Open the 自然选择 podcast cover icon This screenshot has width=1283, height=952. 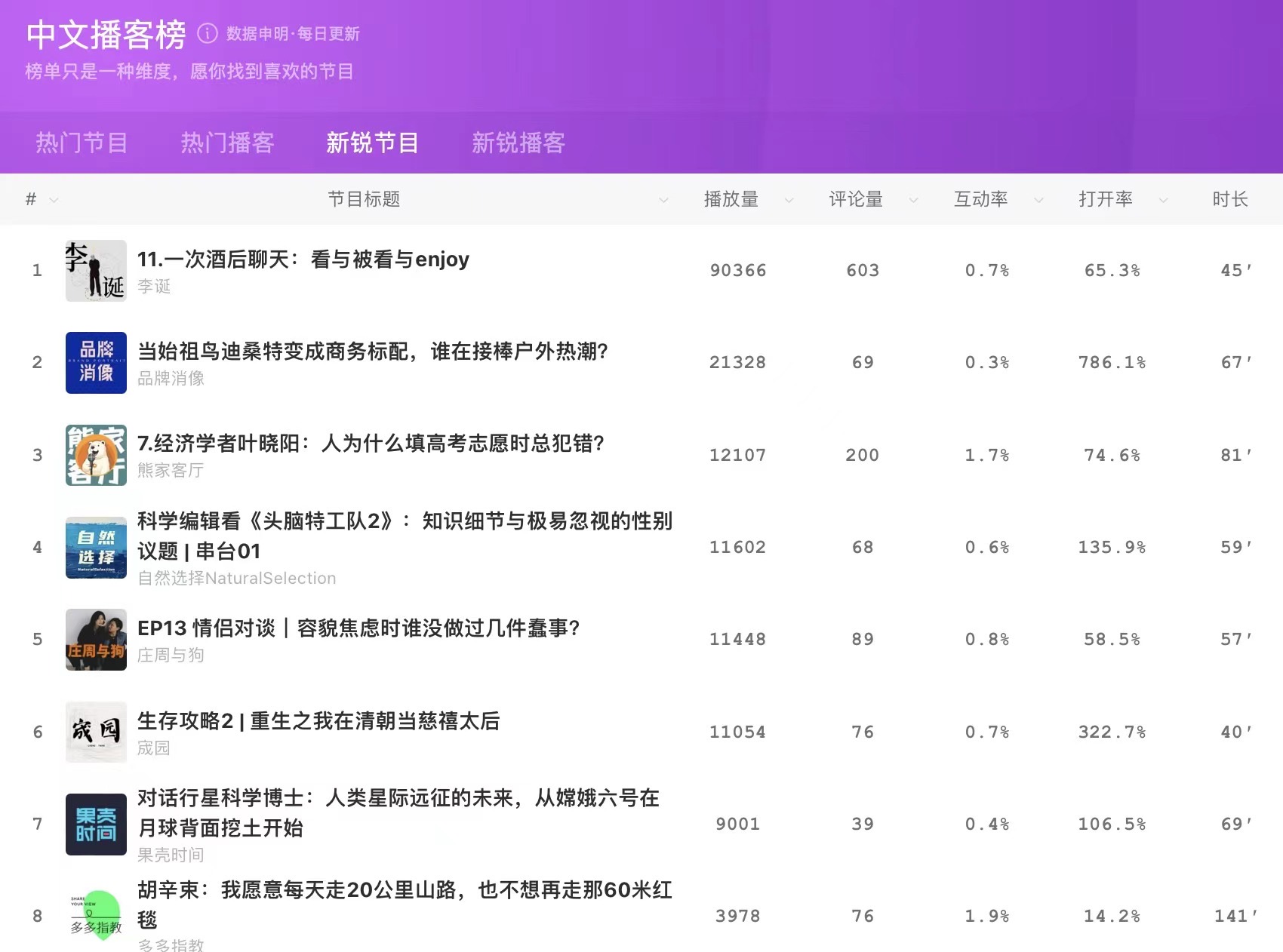tap(96, 548)
